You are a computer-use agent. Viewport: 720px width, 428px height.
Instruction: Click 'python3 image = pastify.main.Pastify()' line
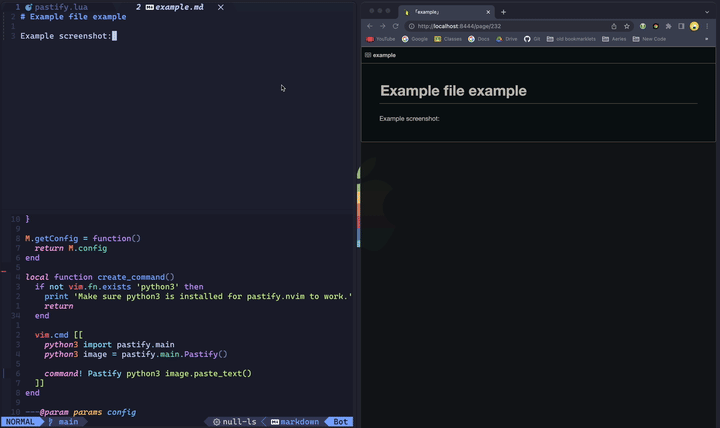click(x=136, y=354)
